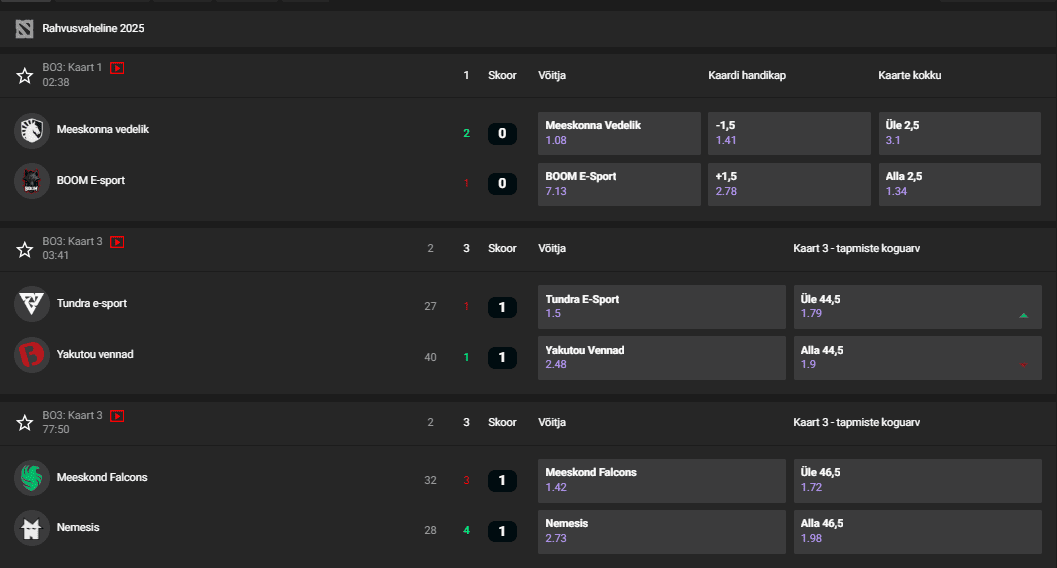The height and width of the screenshot is (568, 1057).
Task: Open Yakutou vennad team name
Action: [95, 354]
